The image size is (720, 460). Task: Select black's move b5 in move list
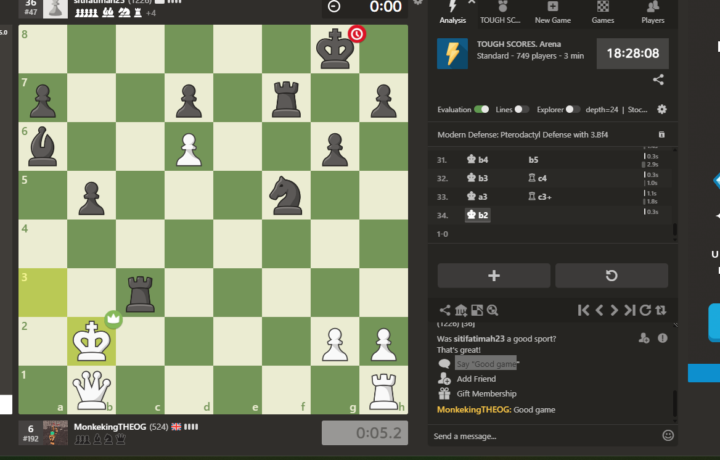(x=533, y=160)
